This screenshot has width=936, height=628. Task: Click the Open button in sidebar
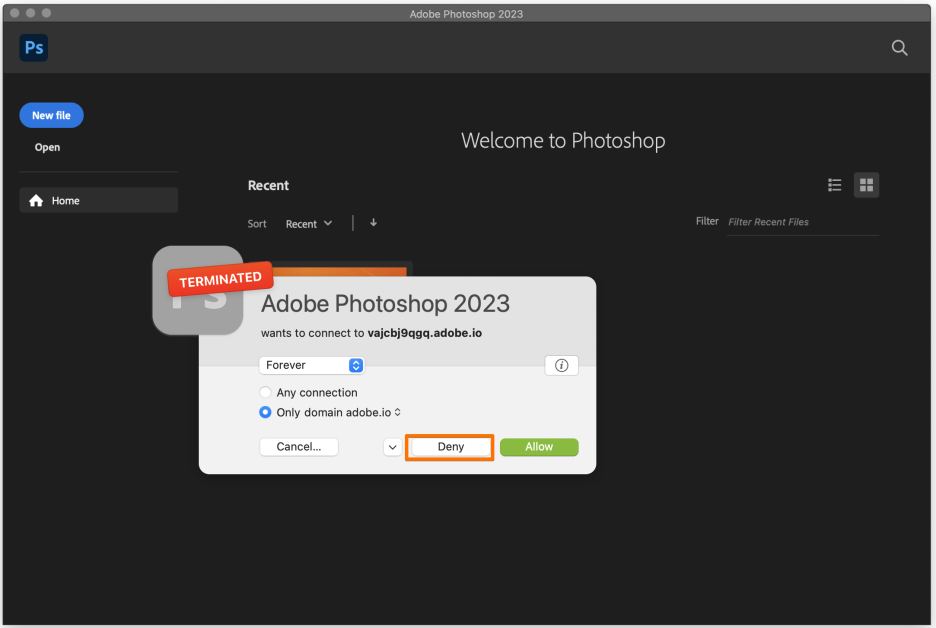pos(47,147)
